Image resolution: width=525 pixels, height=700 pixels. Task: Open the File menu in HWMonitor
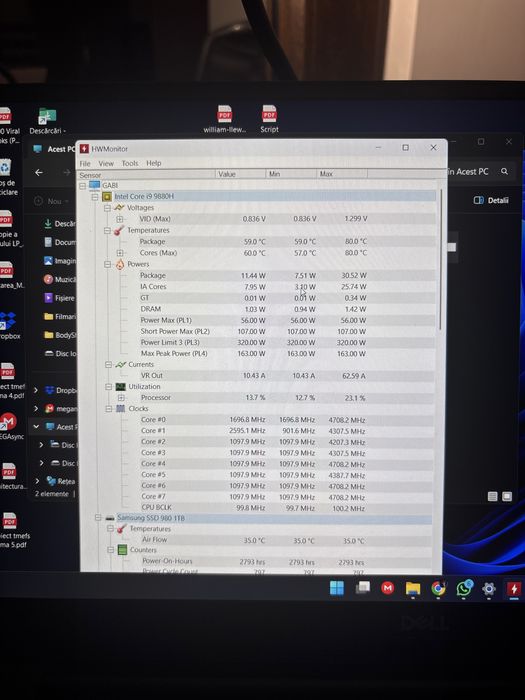85,163
